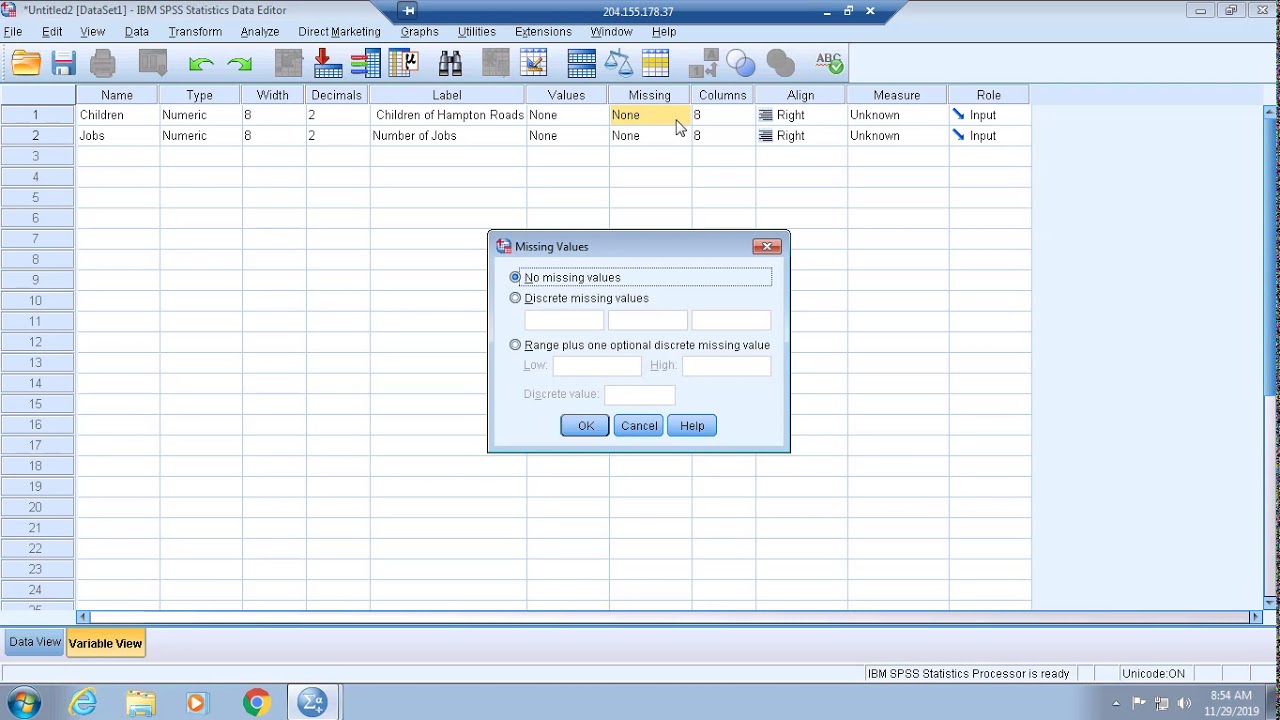Open the Go to Variable toolbar icon

coord(365,64)
